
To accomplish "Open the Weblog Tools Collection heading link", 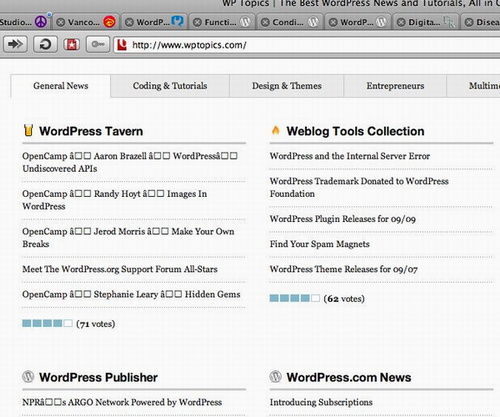I will coord(355,131).
